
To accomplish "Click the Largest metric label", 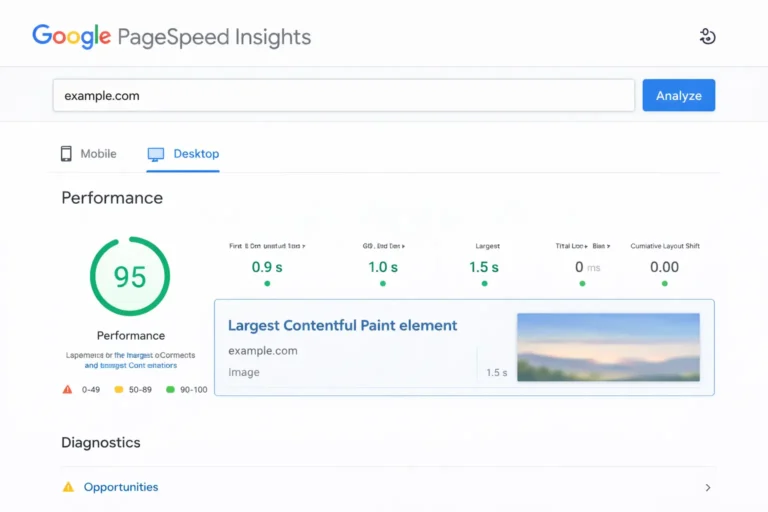I will point(487,246).
